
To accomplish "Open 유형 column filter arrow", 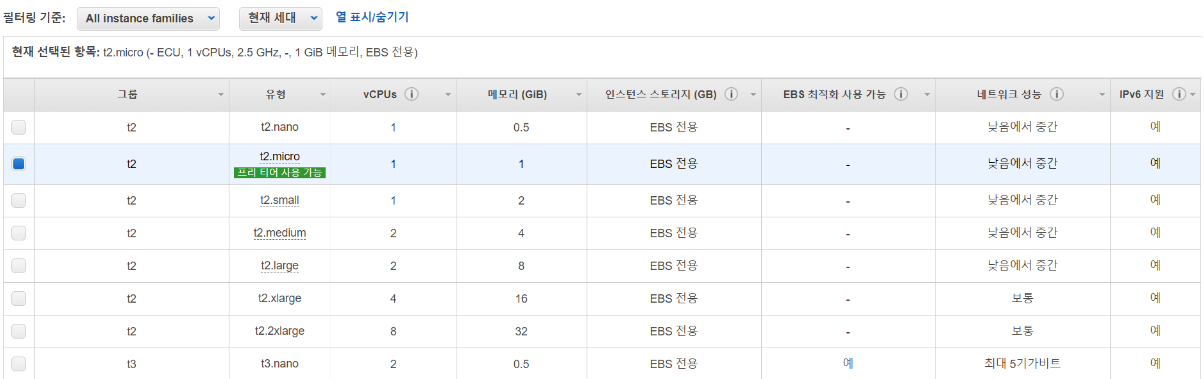I will (x=323, y=95).
